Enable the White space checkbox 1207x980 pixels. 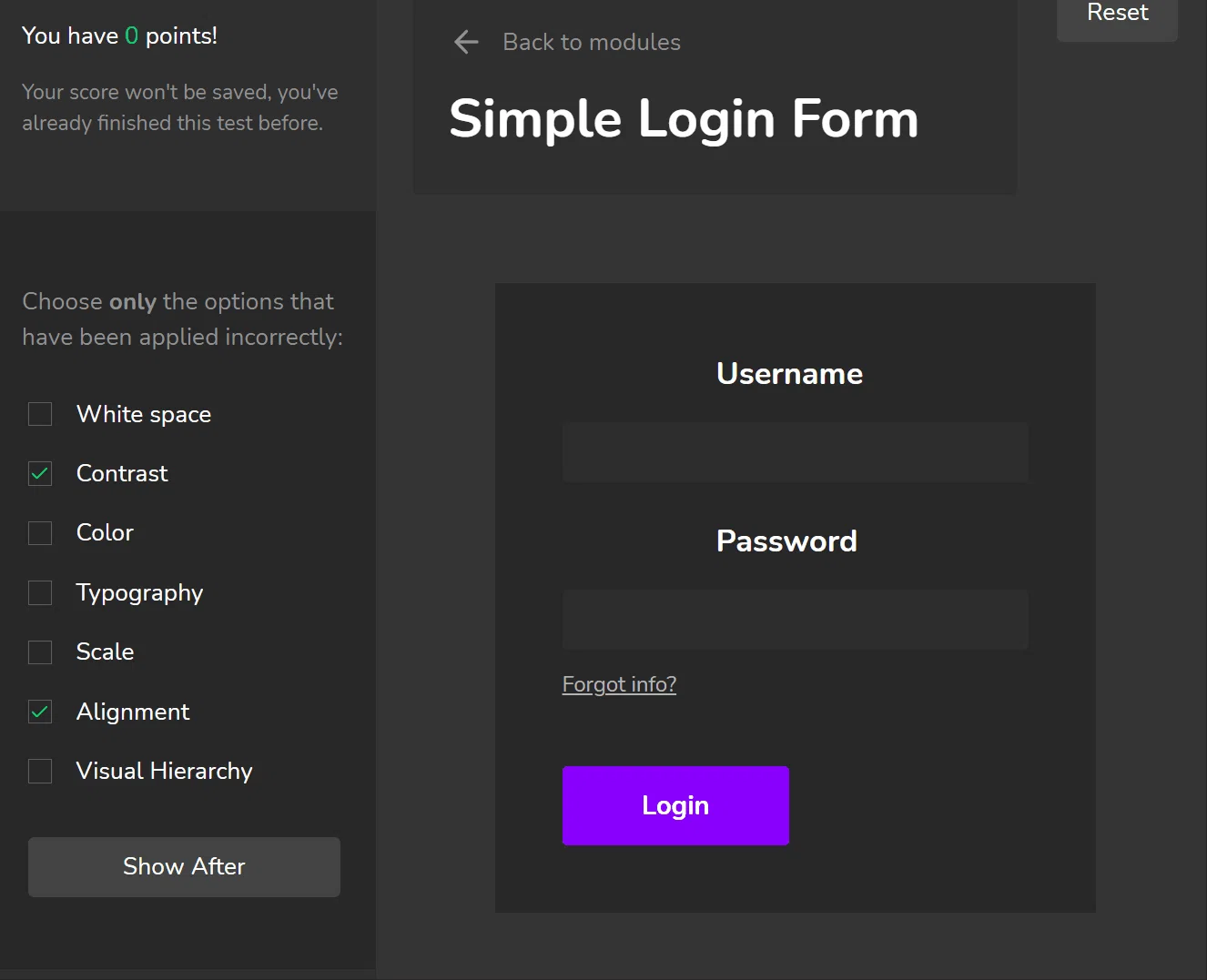40,414
